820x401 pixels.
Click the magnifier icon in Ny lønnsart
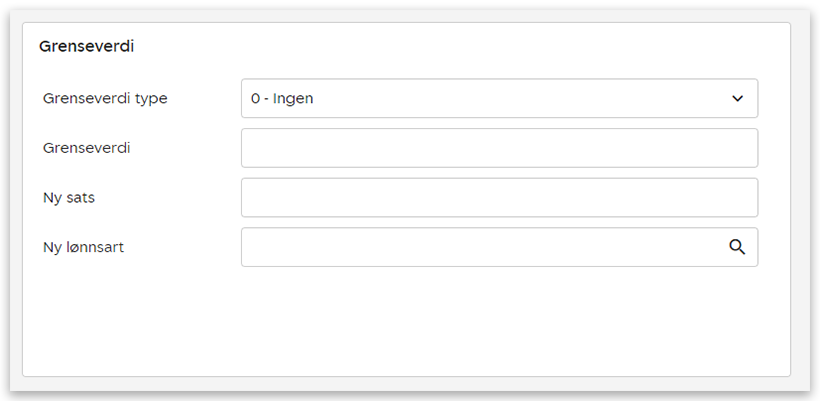[x=737, y=247]
